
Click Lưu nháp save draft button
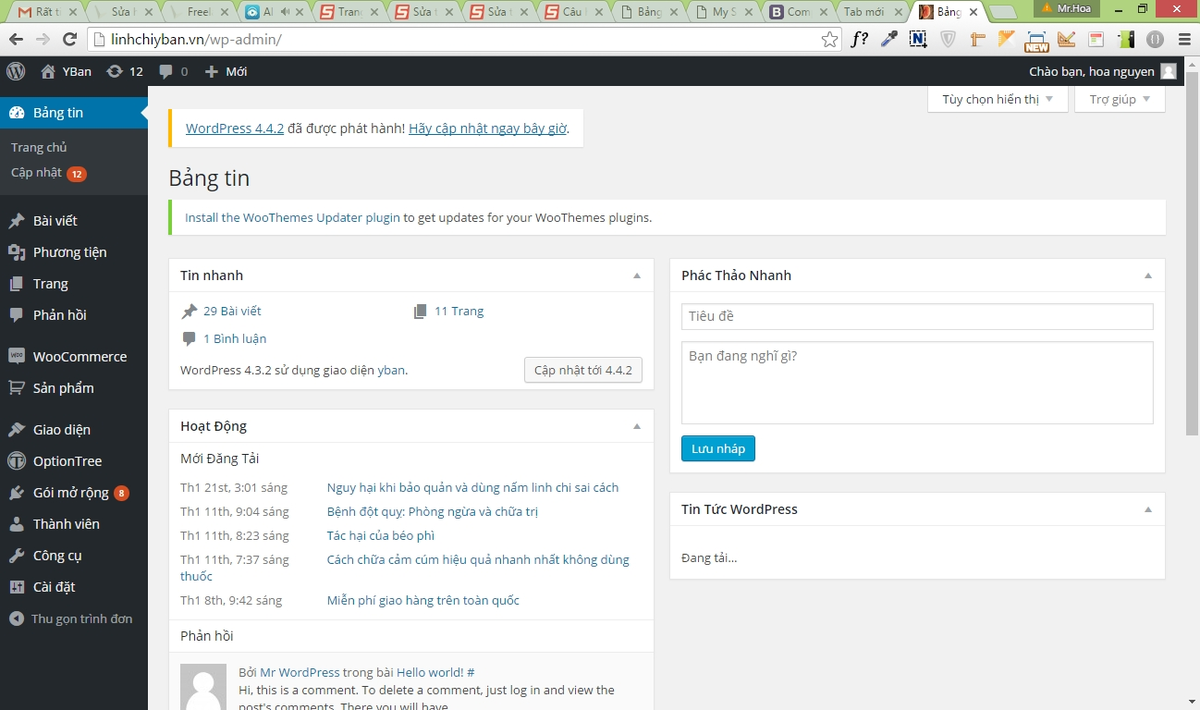[718, 449]
